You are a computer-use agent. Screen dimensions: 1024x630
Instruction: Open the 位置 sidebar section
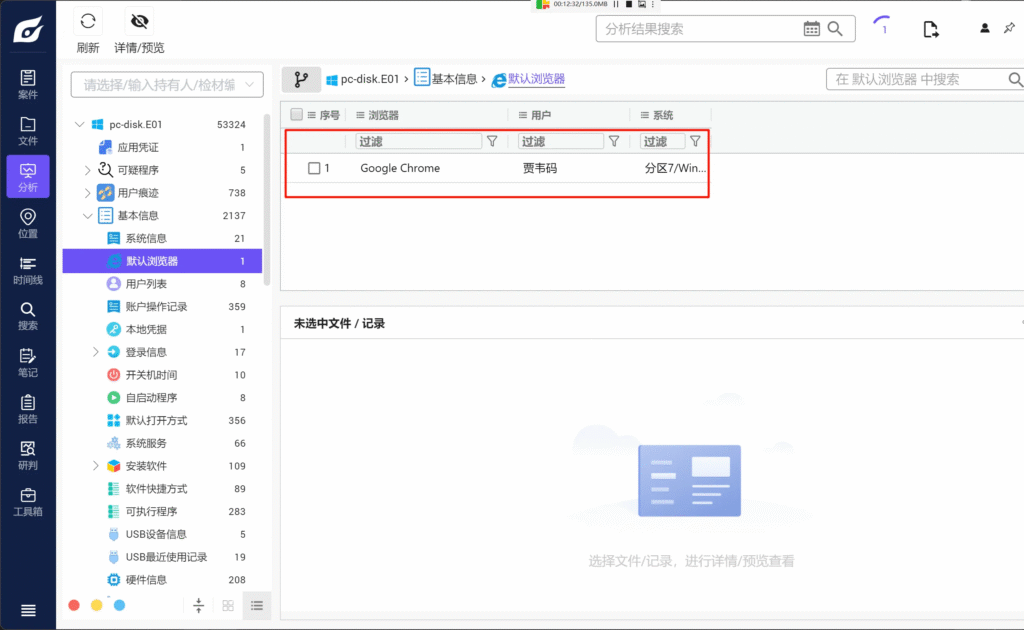coord(27,223)
